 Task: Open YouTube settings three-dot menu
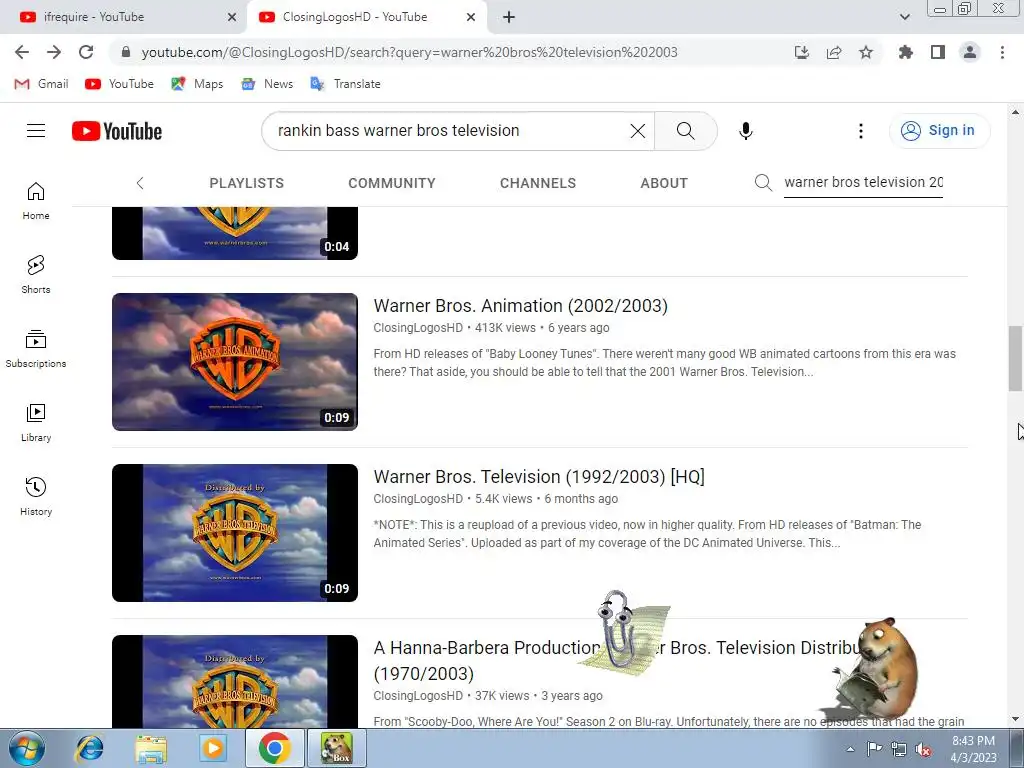pyautogui.click(x=860, y=131)
